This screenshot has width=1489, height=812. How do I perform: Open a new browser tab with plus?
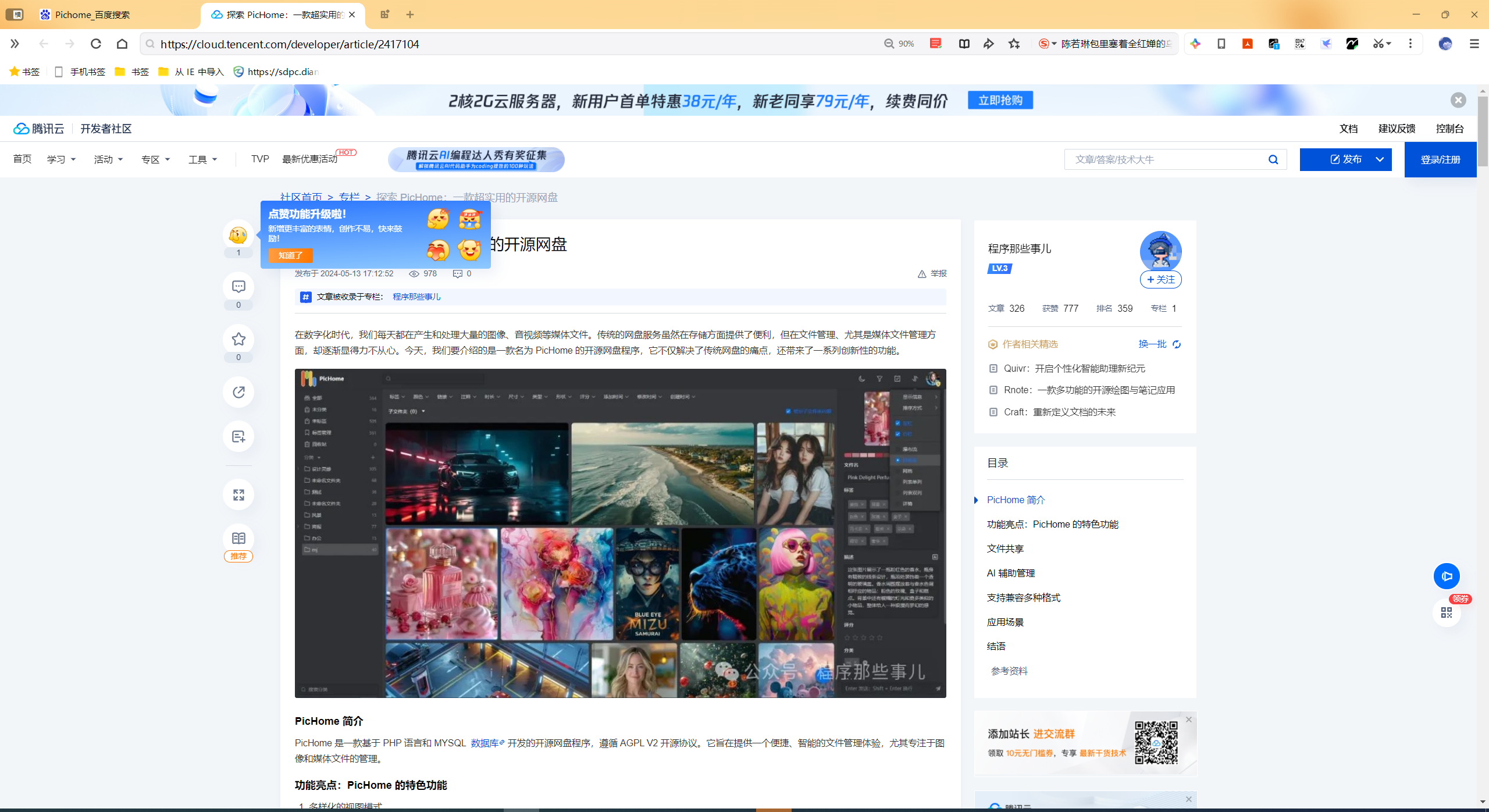(410, 15)
